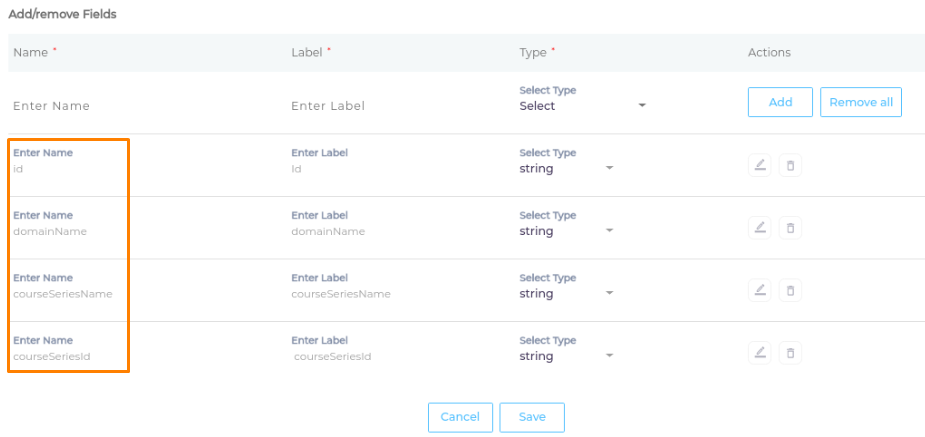
Task: Save the field changes
Action: [532, 417]
